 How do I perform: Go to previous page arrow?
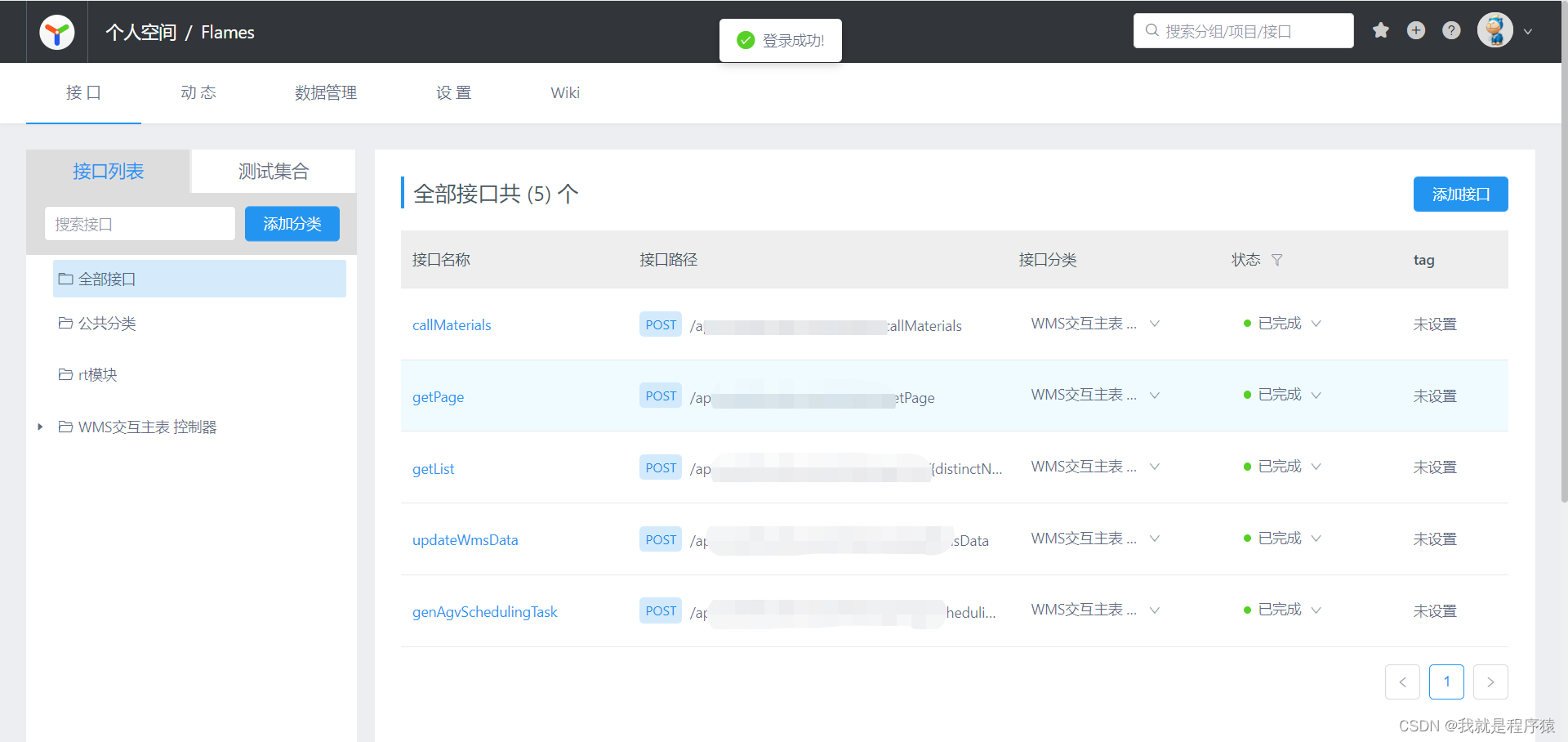(x=1402, y=682)
